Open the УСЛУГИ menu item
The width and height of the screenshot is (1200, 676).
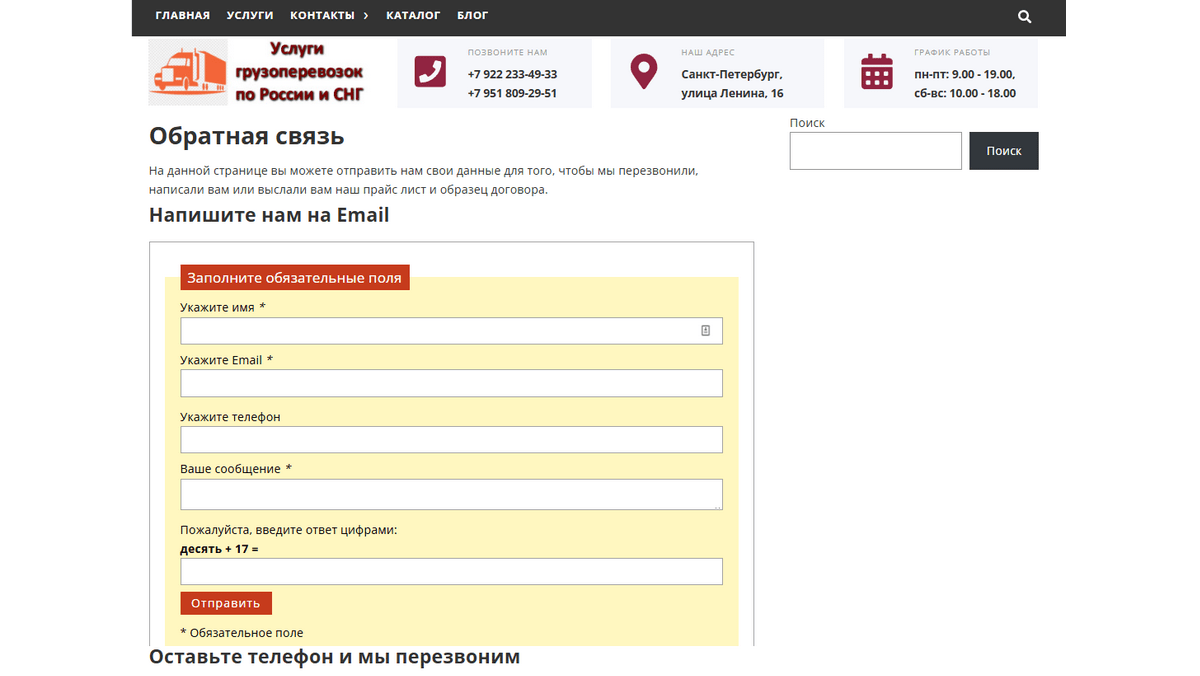[250, 16]
